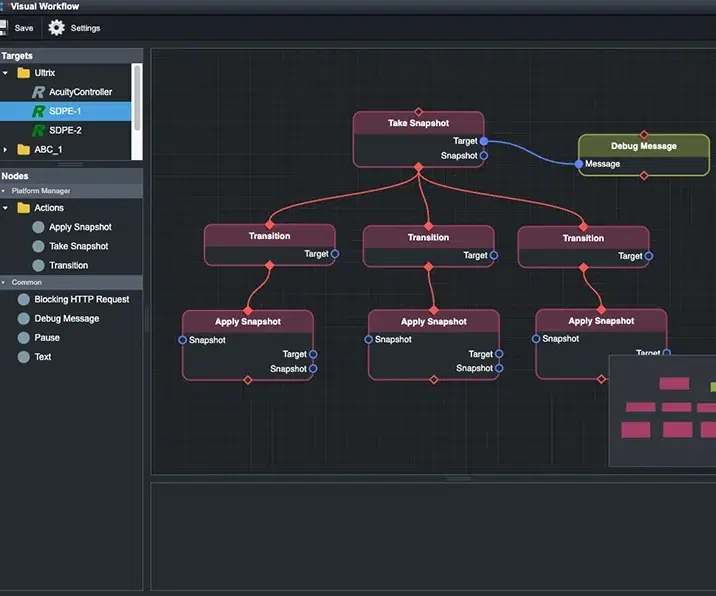Click right Apply Snapshot's Snapshot input port
The height and width of the screenshot is (596, 716).
click(x=536, y=339)
